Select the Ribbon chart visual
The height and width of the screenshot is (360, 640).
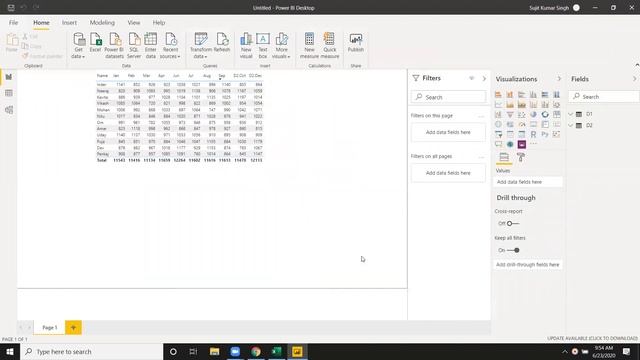557,104
